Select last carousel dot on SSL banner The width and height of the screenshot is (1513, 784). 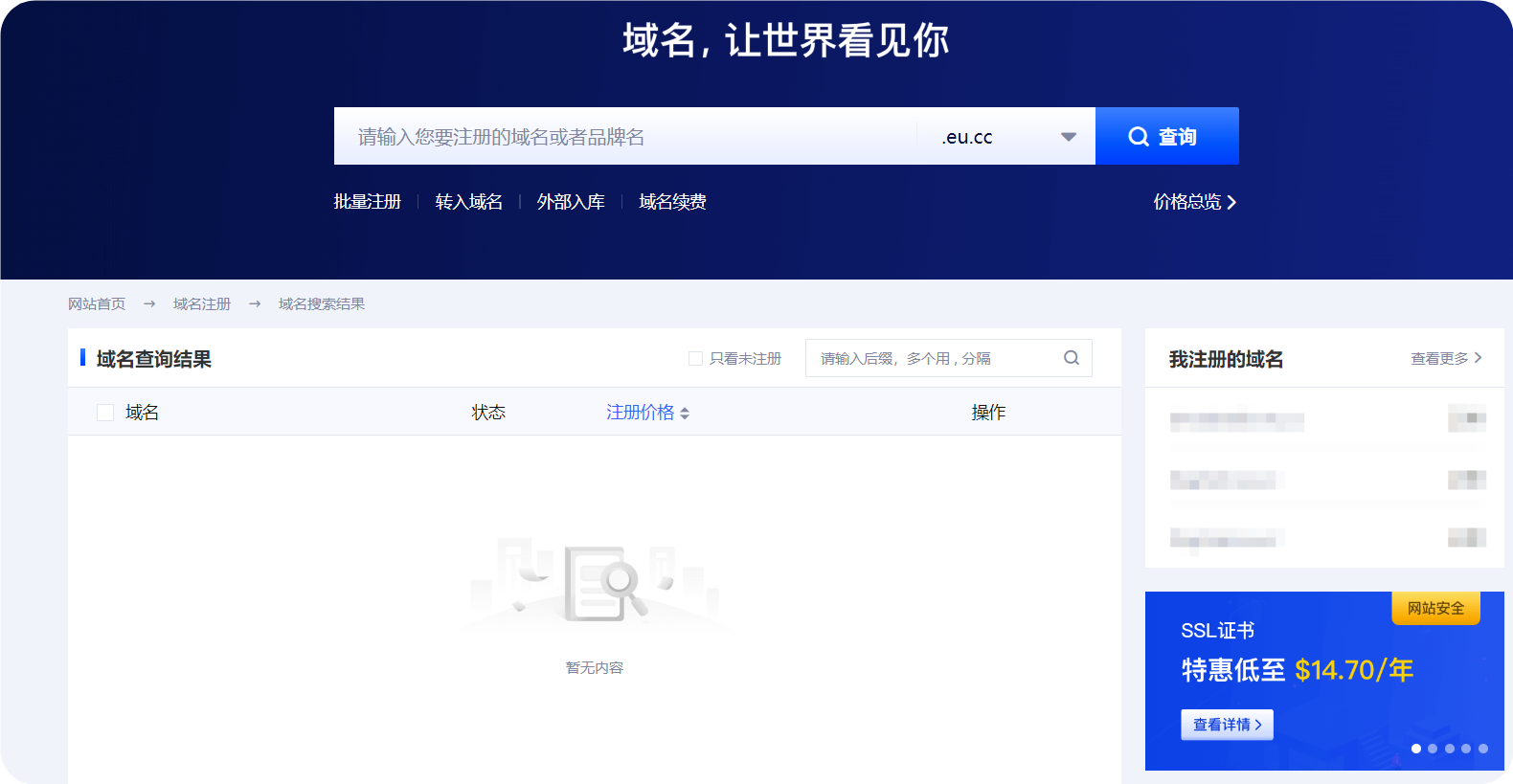click(1483, 749)
